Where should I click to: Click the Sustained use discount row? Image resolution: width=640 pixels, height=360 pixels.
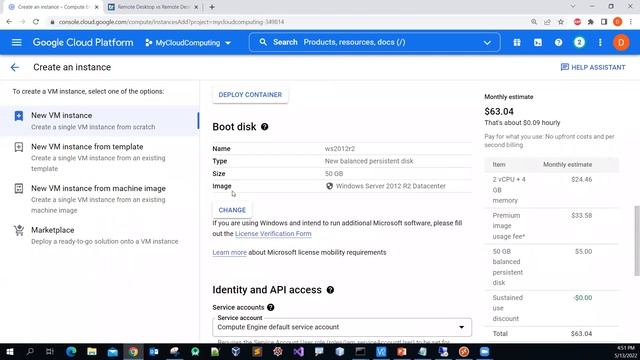tap(551, 308)
